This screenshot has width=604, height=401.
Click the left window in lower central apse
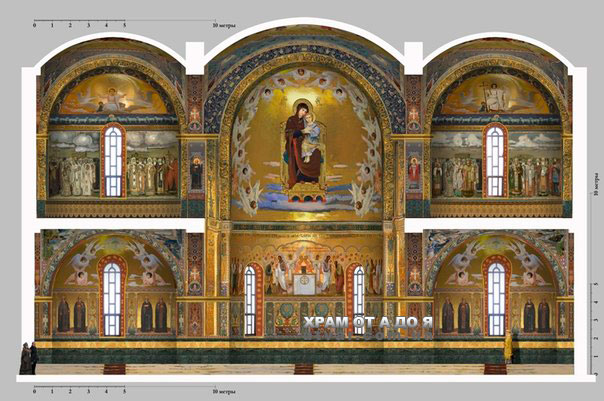click(250, 300)
